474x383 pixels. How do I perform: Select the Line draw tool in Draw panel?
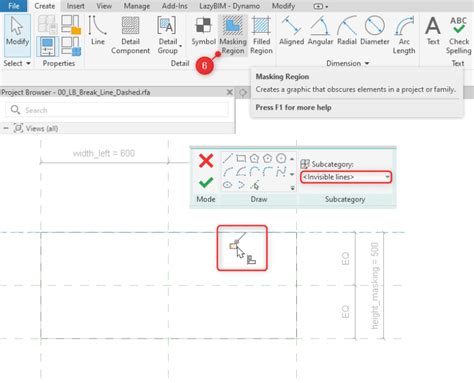coord(227,158)
